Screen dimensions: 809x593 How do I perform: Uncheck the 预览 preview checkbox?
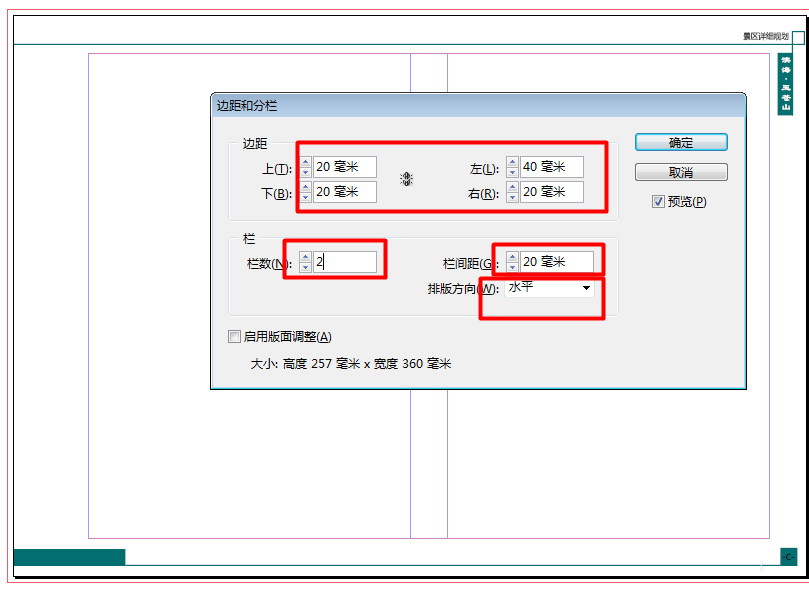coord(658,201)
